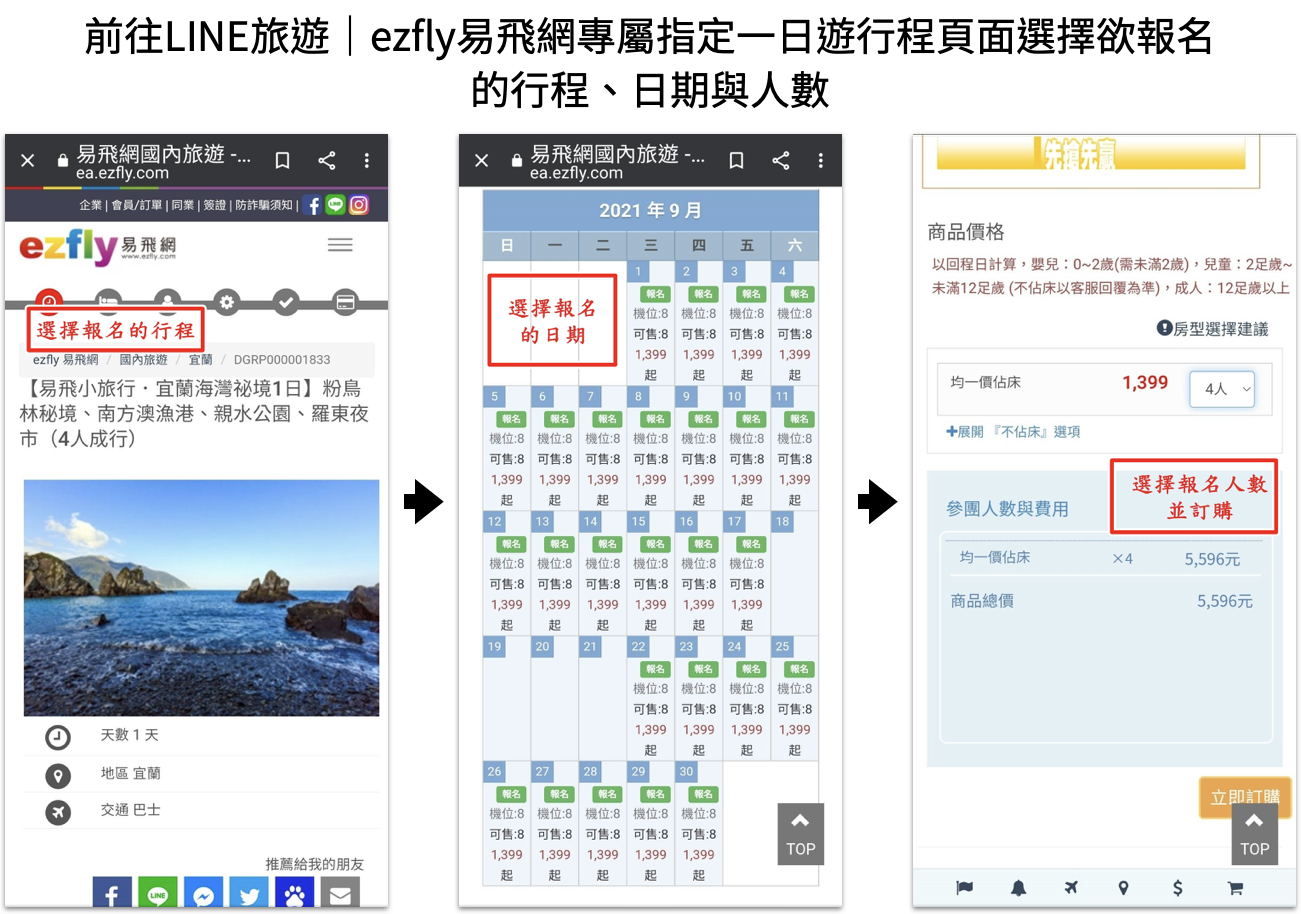Tap the TOP button on the booking screen
Viewport: 1301px width, 914px height.
1255,834
